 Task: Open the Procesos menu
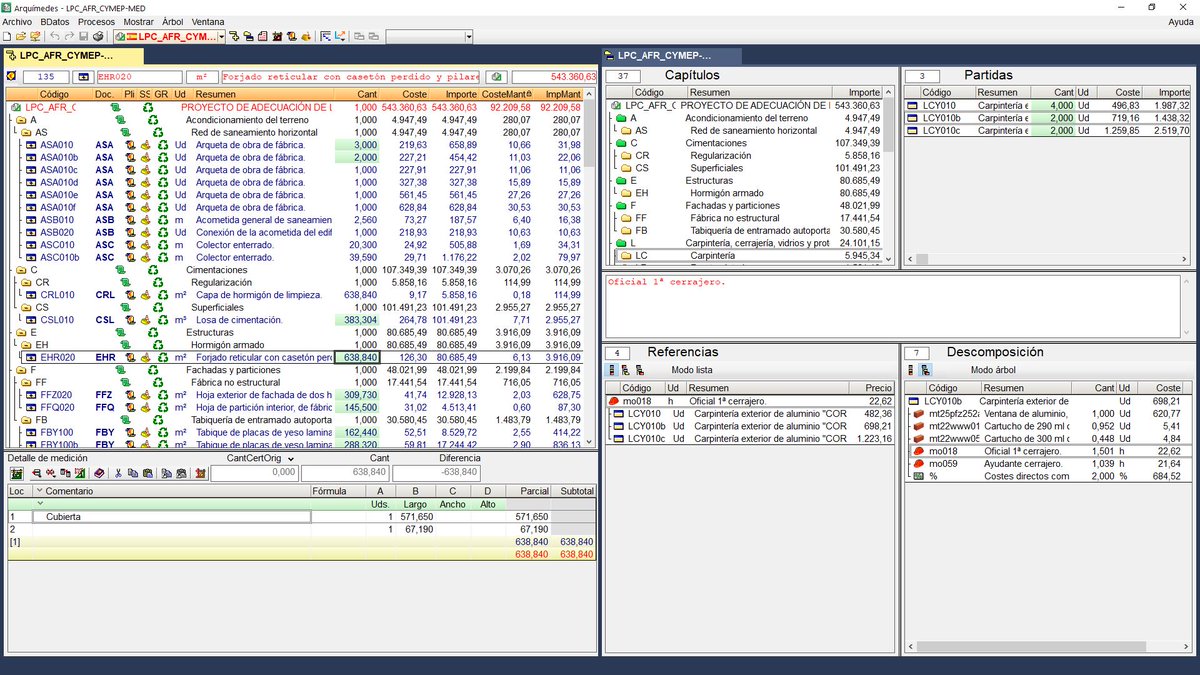pyautogui.click(x=96, y=21)
